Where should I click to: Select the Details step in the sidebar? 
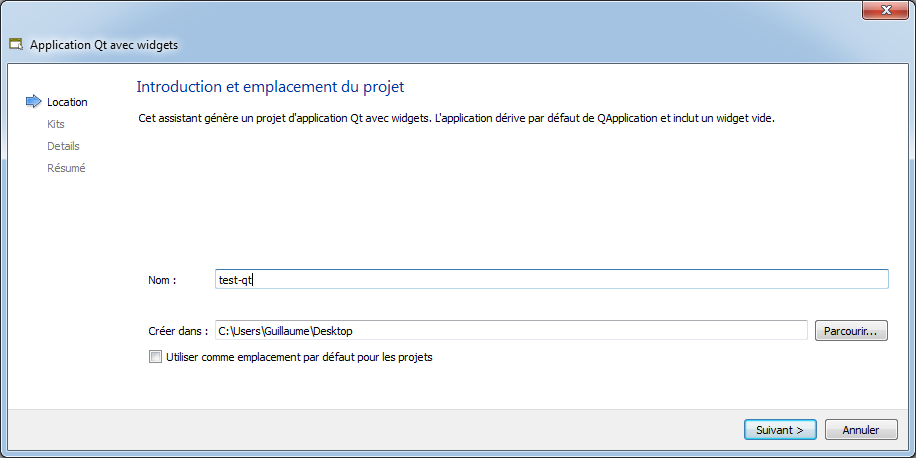click(63, 147)
